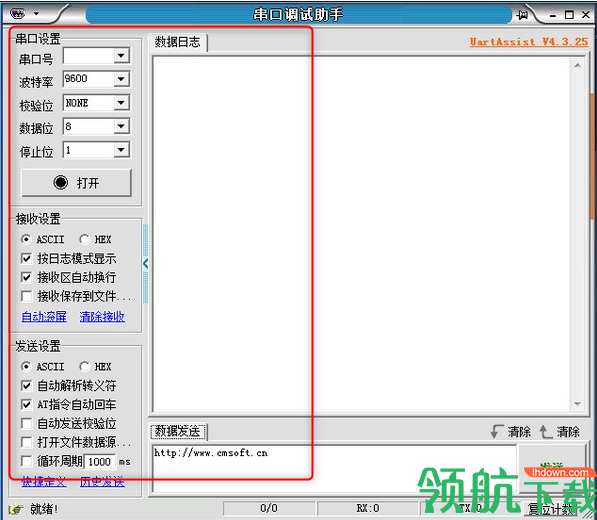The width and height of the screenshot is (597, 520).
Task: Toggle 自动解析转义符 checkbox
Action: [x=26, y=386]
